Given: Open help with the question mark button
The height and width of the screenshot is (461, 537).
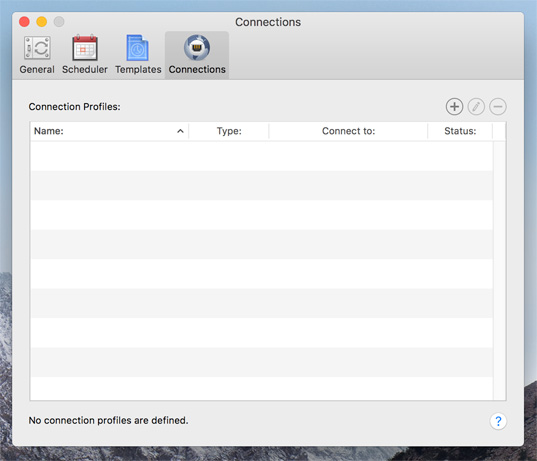Looking at the screenshot, I should [498, 421].
